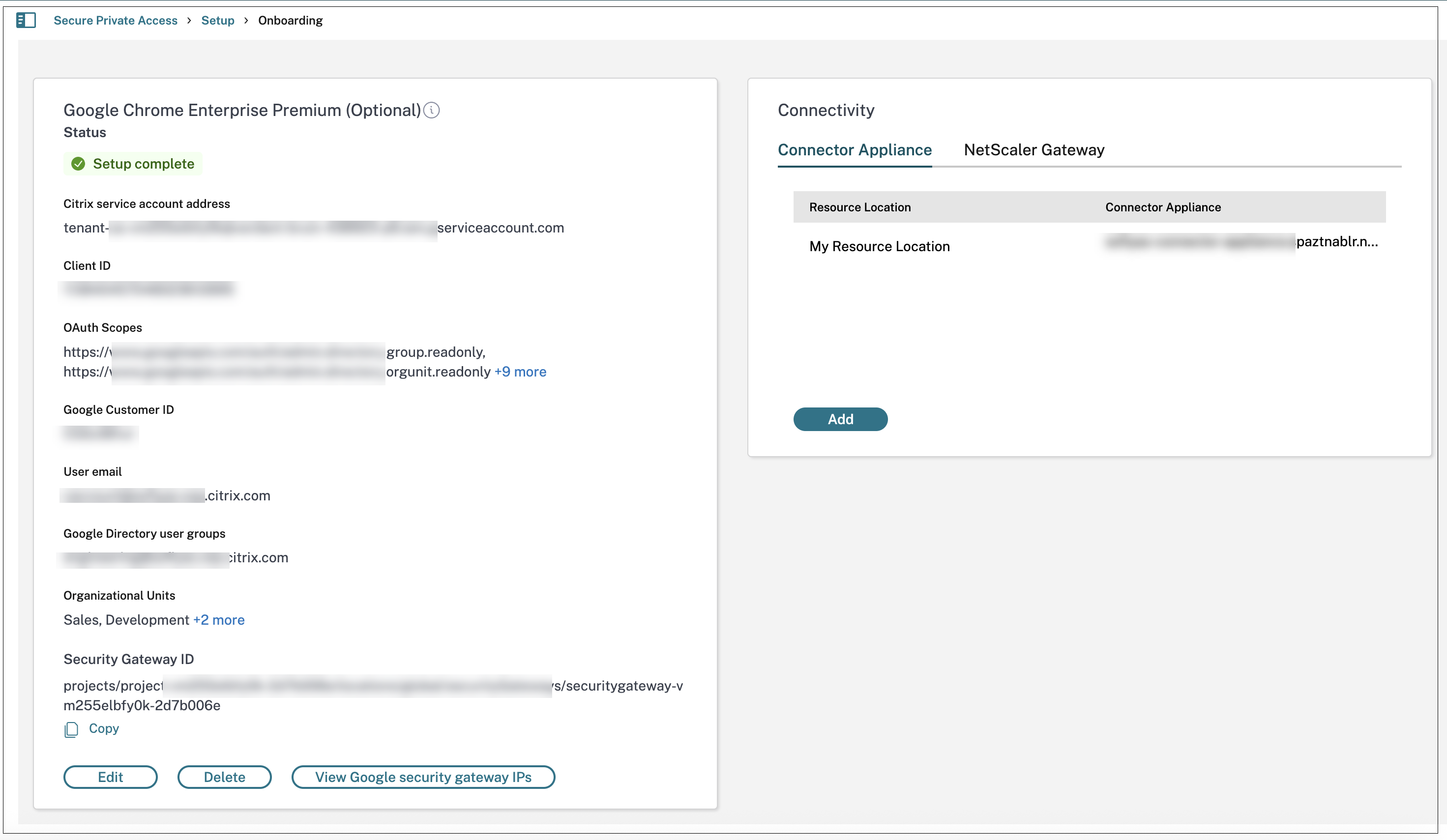Select the orgunit.readonly OAuth scope line
Viewport: 1447px width, 840px height.
point(277,372)
